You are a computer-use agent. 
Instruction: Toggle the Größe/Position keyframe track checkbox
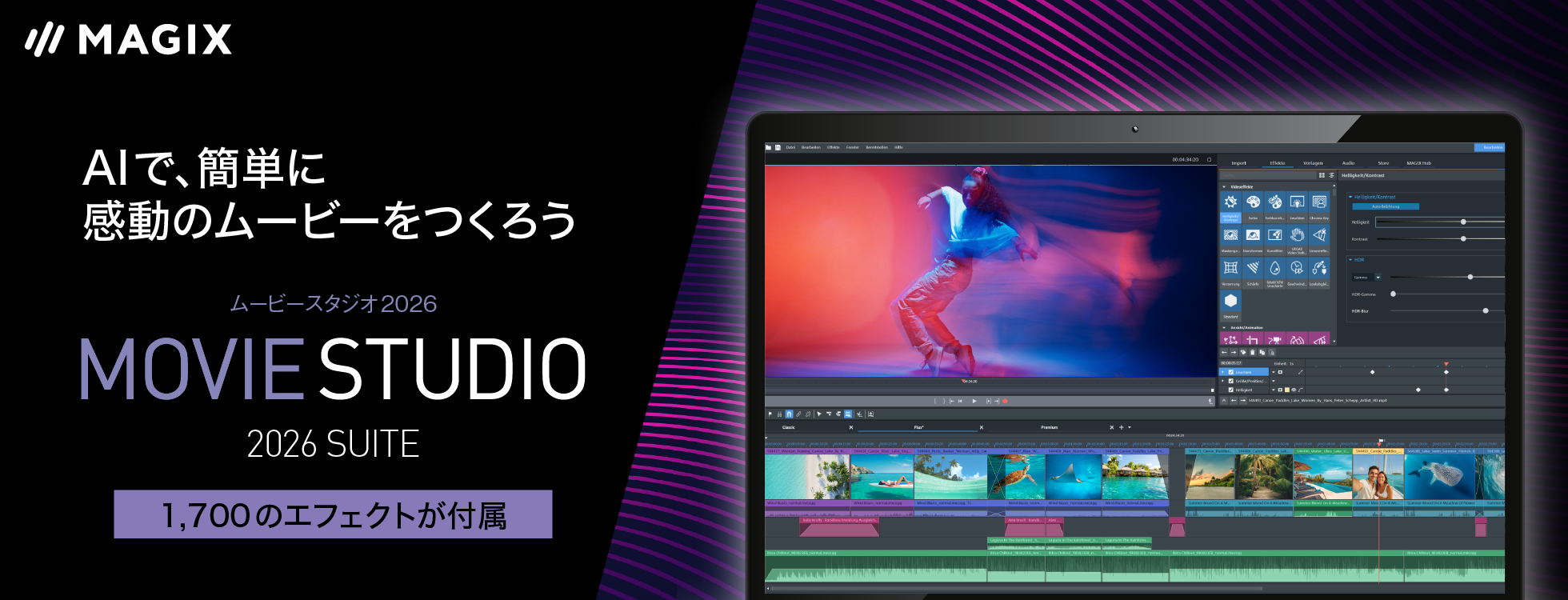(1231, 381)
